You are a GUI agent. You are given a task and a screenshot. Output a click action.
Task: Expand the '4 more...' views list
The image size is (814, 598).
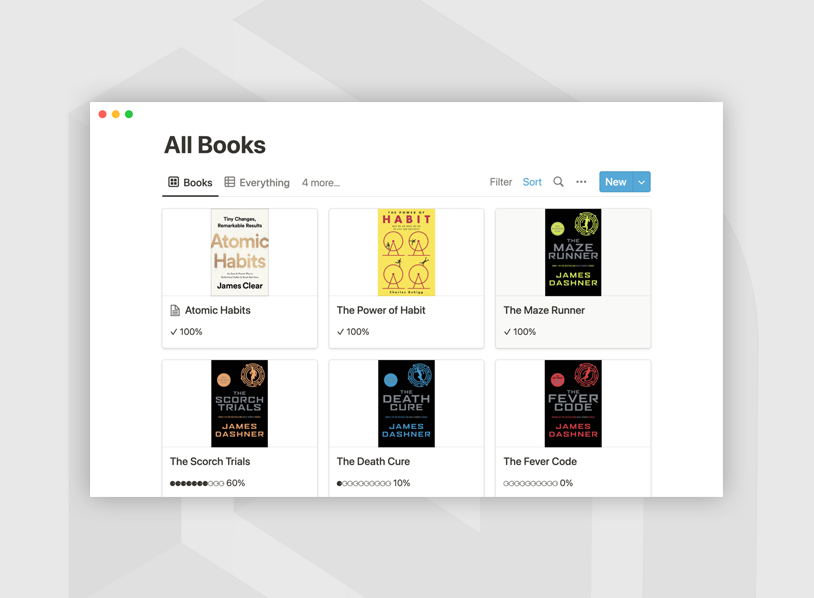coord(321,183)
